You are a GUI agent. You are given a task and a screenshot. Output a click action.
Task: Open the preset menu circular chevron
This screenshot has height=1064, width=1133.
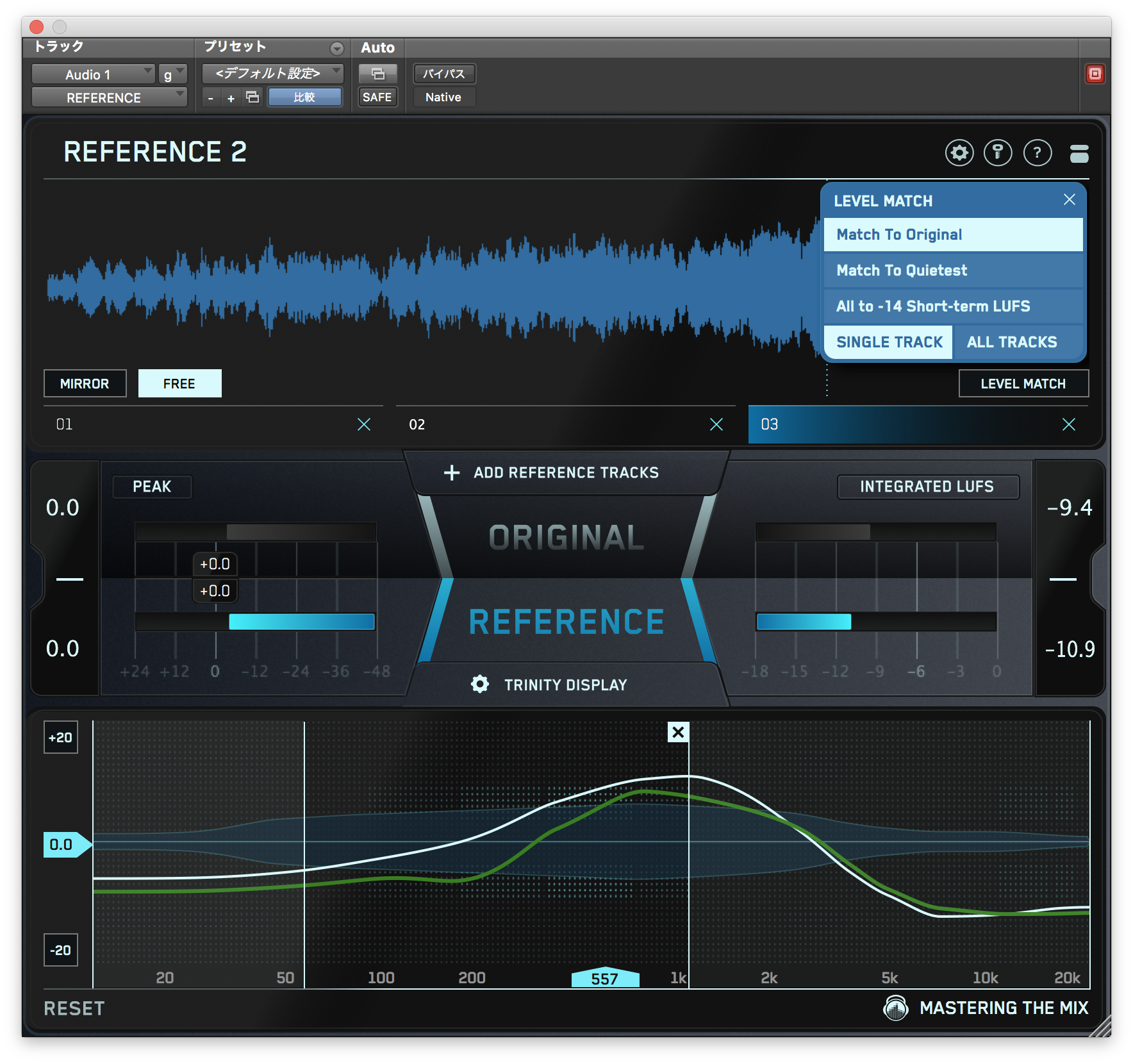336,48
